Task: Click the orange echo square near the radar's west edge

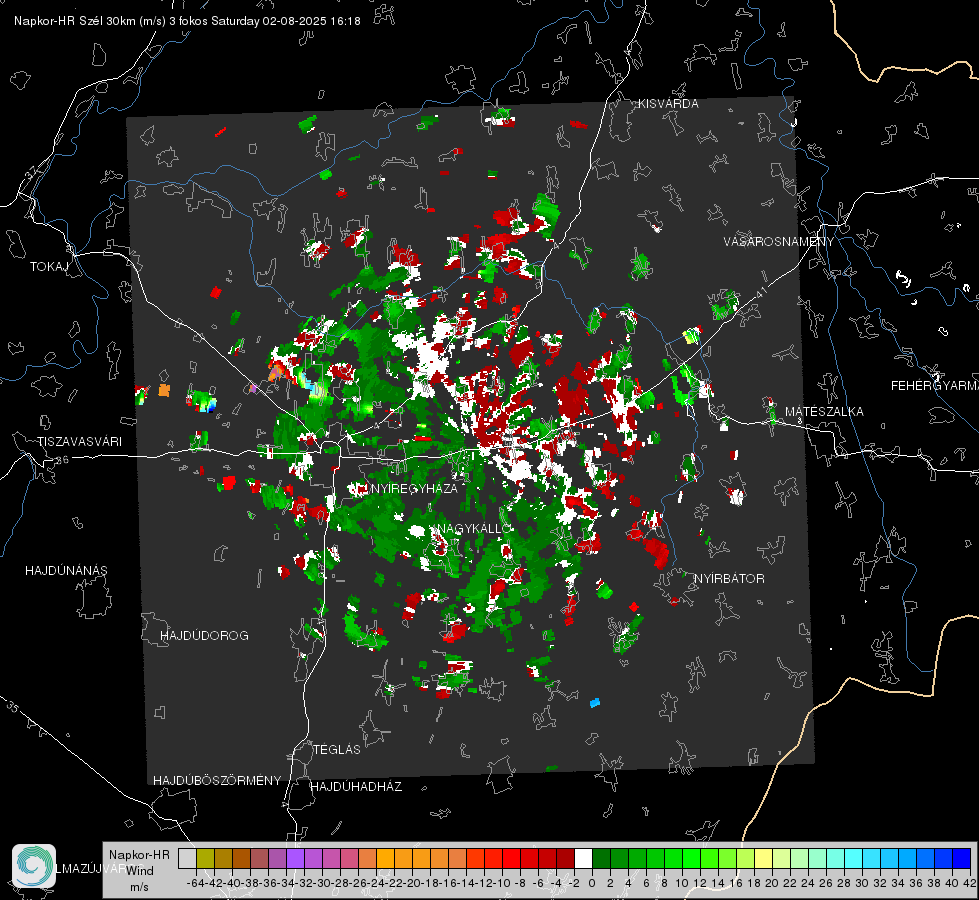Action: [164, 390]
